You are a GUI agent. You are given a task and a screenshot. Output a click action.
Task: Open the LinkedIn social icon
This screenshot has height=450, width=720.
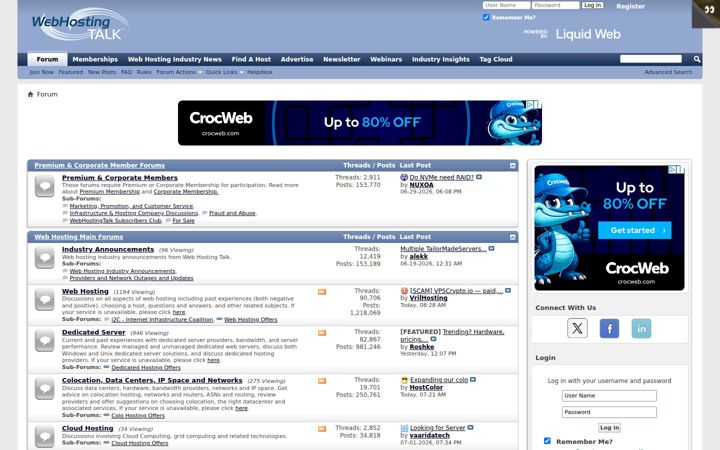(641, 328)
